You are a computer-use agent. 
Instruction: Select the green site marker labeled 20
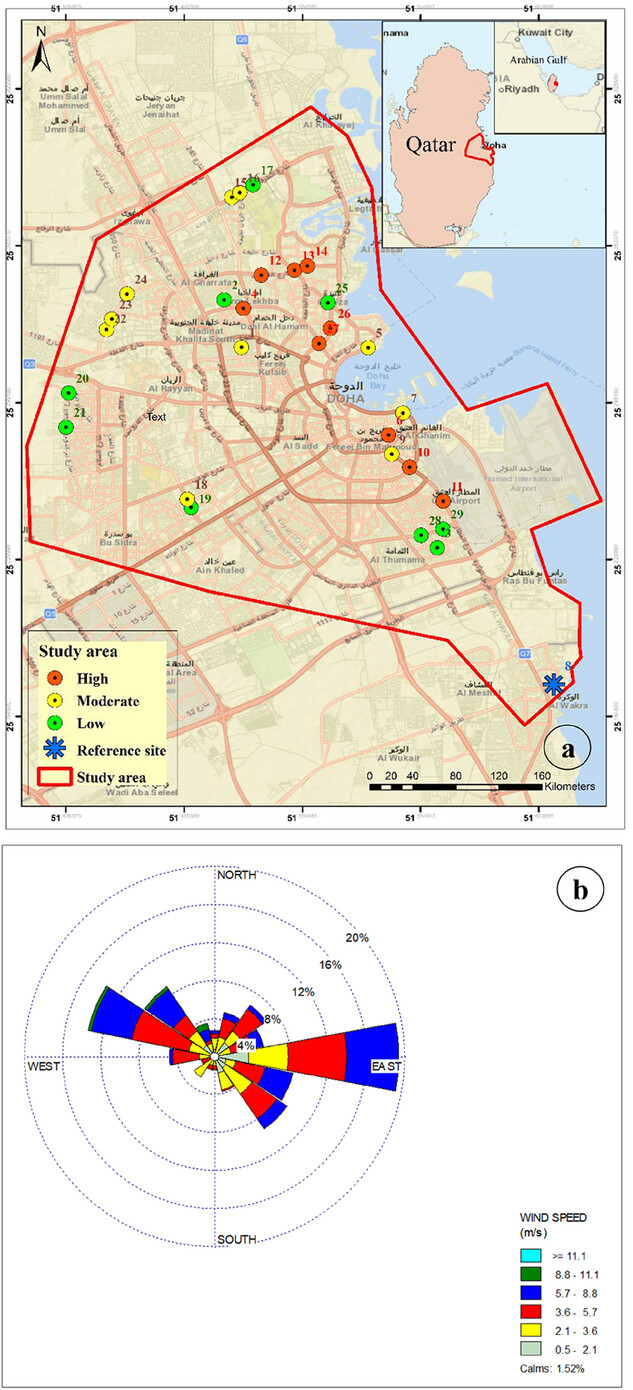click(68, 393)
